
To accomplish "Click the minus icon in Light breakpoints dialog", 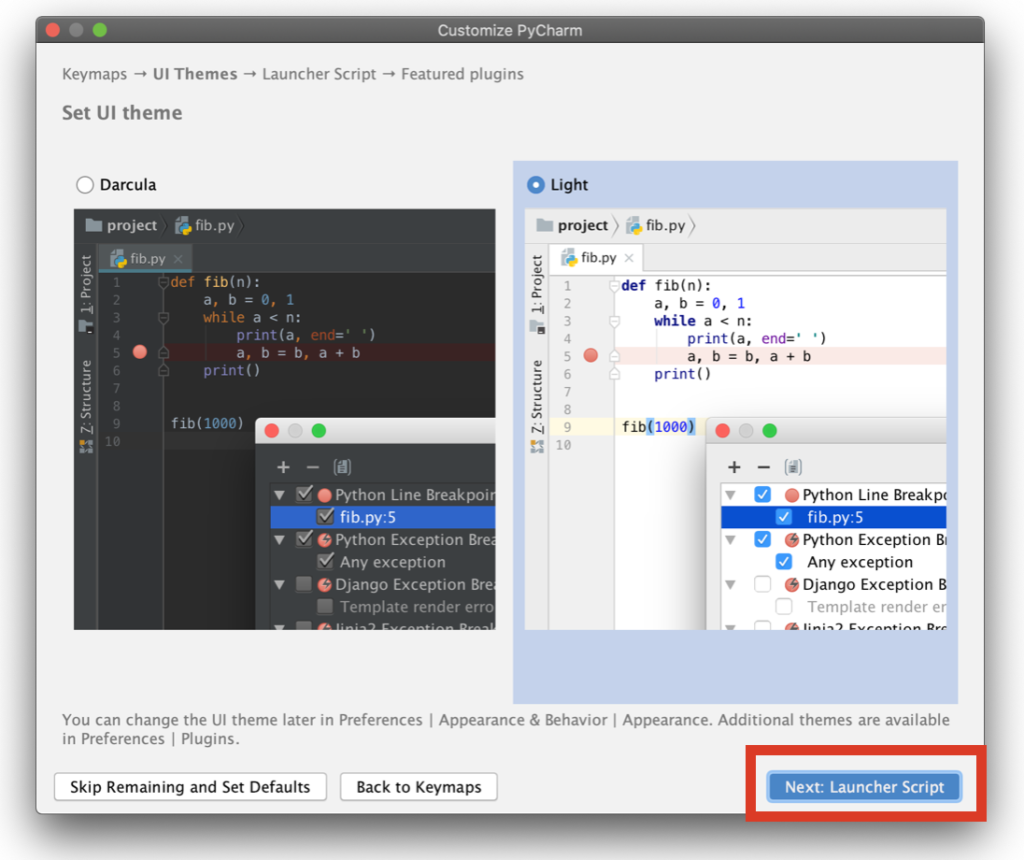I will (764, 467).
